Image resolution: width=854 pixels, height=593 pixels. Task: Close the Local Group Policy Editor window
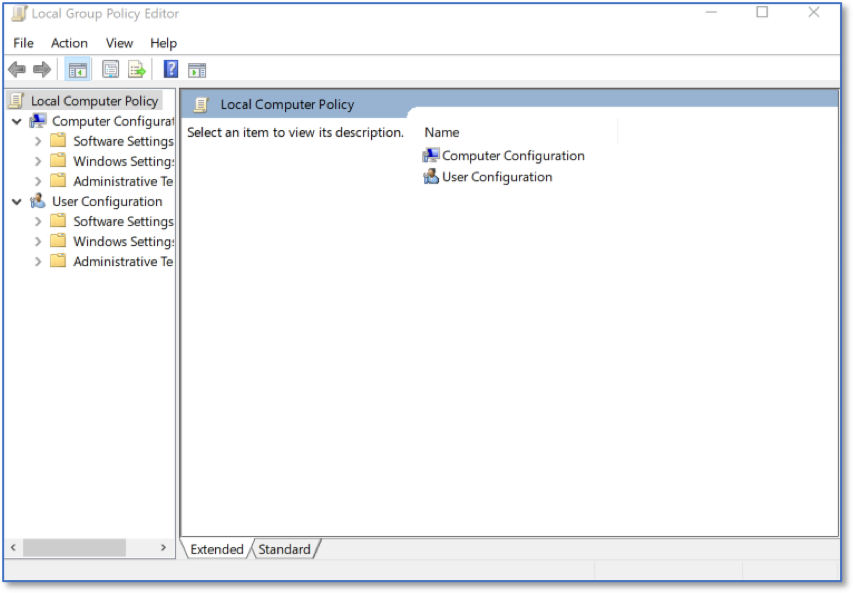tap(814, 12)
